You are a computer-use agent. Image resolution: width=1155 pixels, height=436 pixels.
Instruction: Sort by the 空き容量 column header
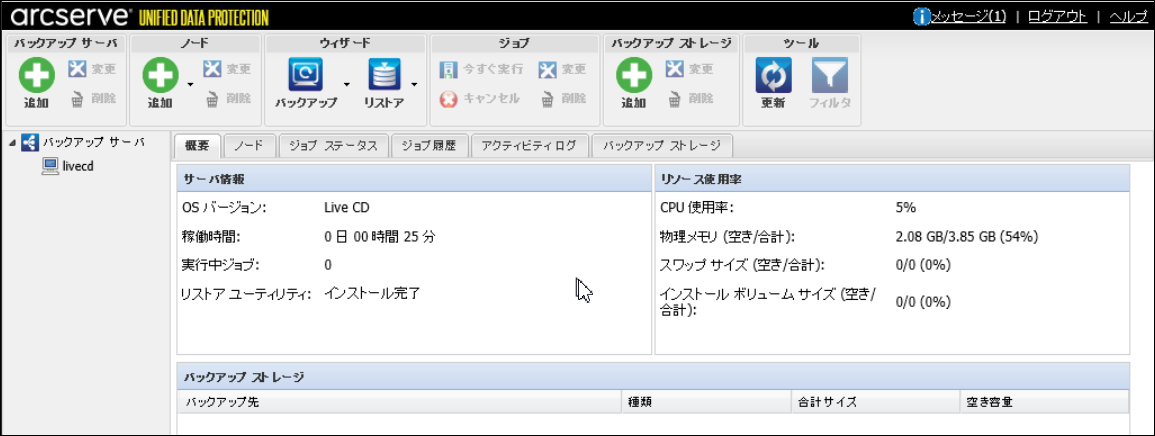click(x=1045, y=402)
